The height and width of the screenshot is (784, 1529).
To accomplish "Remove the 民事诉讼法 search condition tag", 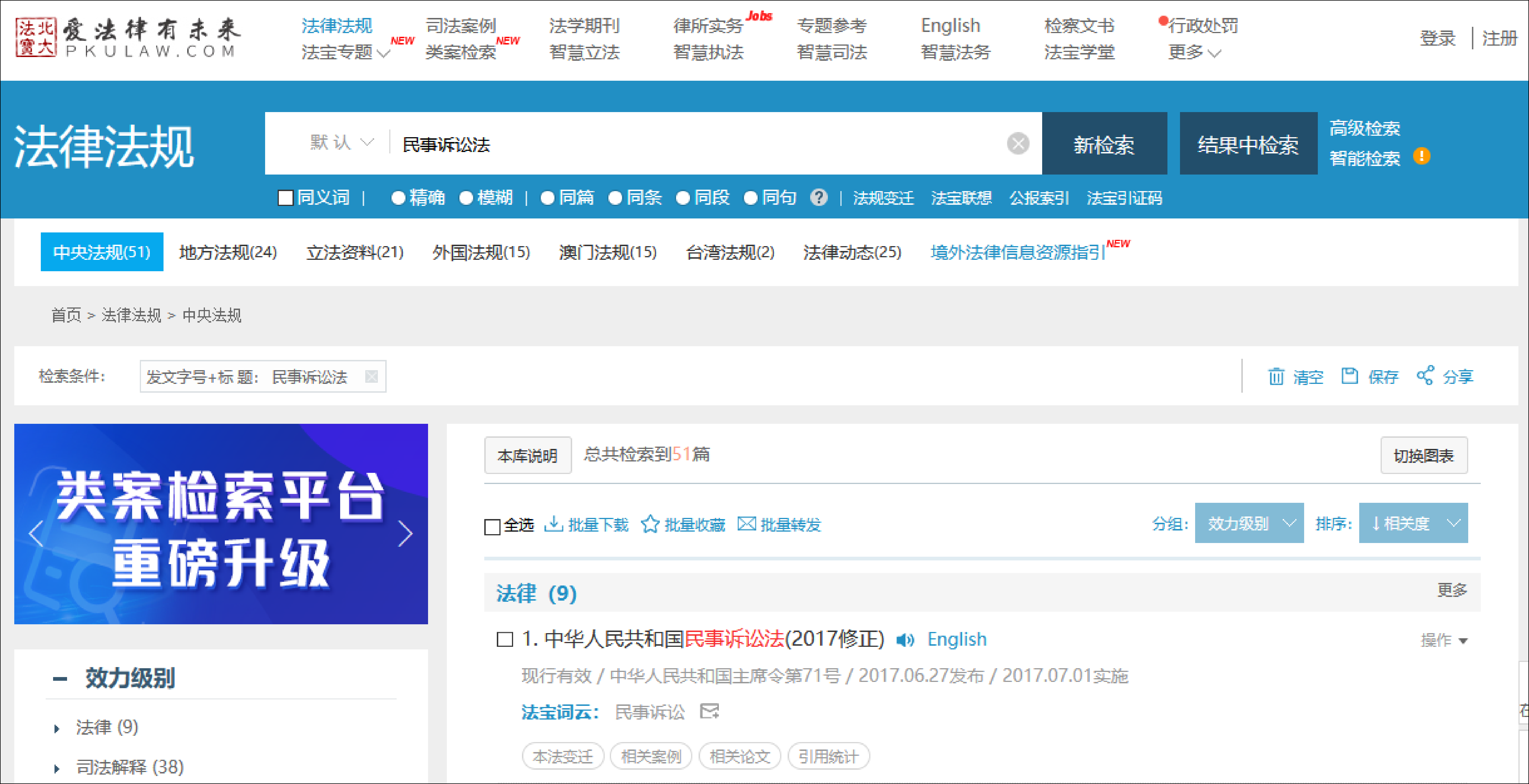I will (x=372, y=376).
